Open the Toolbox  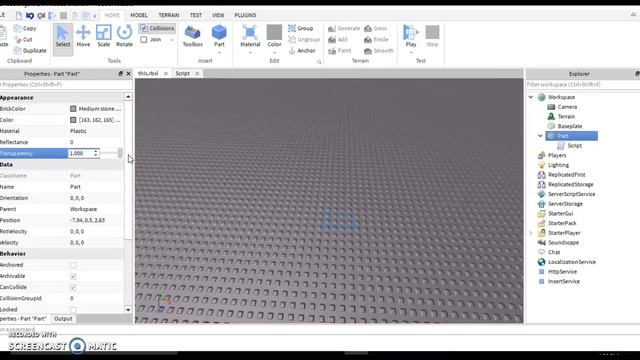193,37
